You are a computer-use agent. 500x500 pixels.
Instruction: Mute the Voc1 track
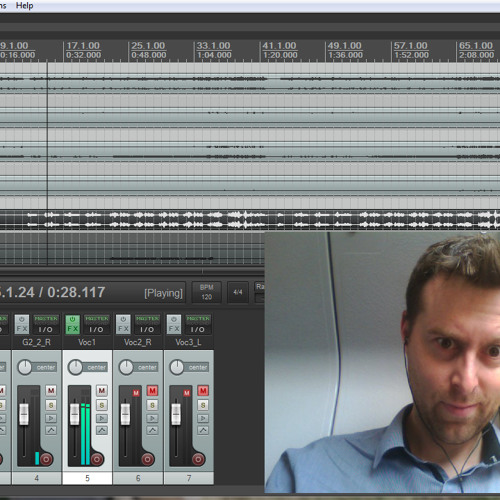tap(102, 390)
